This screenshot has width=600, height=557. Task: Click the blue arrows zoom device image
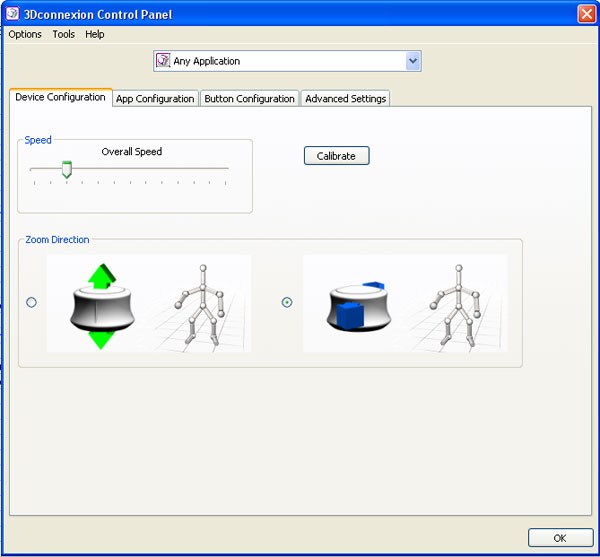(x=405, y=303)
